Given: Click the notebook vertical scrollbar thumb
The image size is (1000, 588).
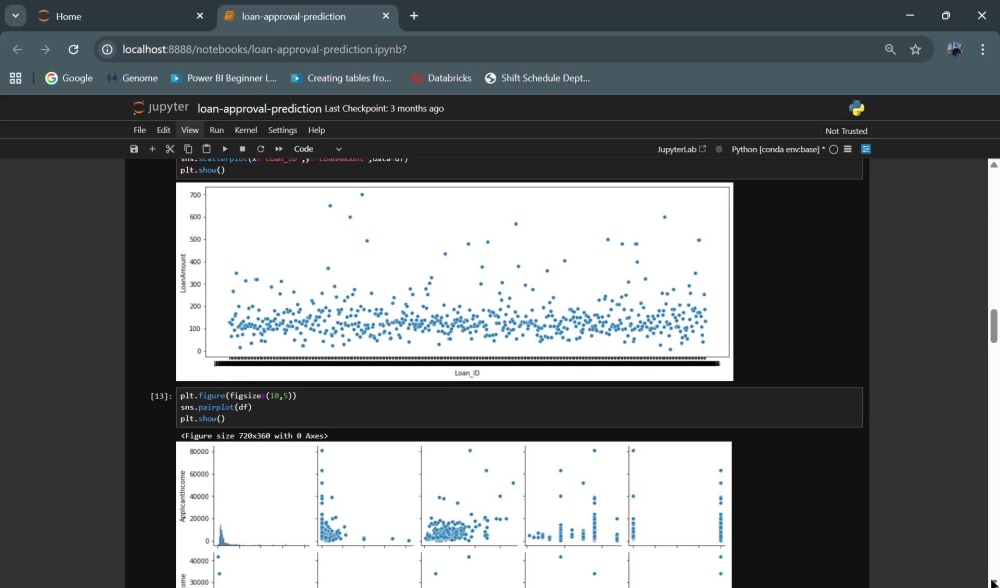Looking at the screenshot, I should coord(994,325).
